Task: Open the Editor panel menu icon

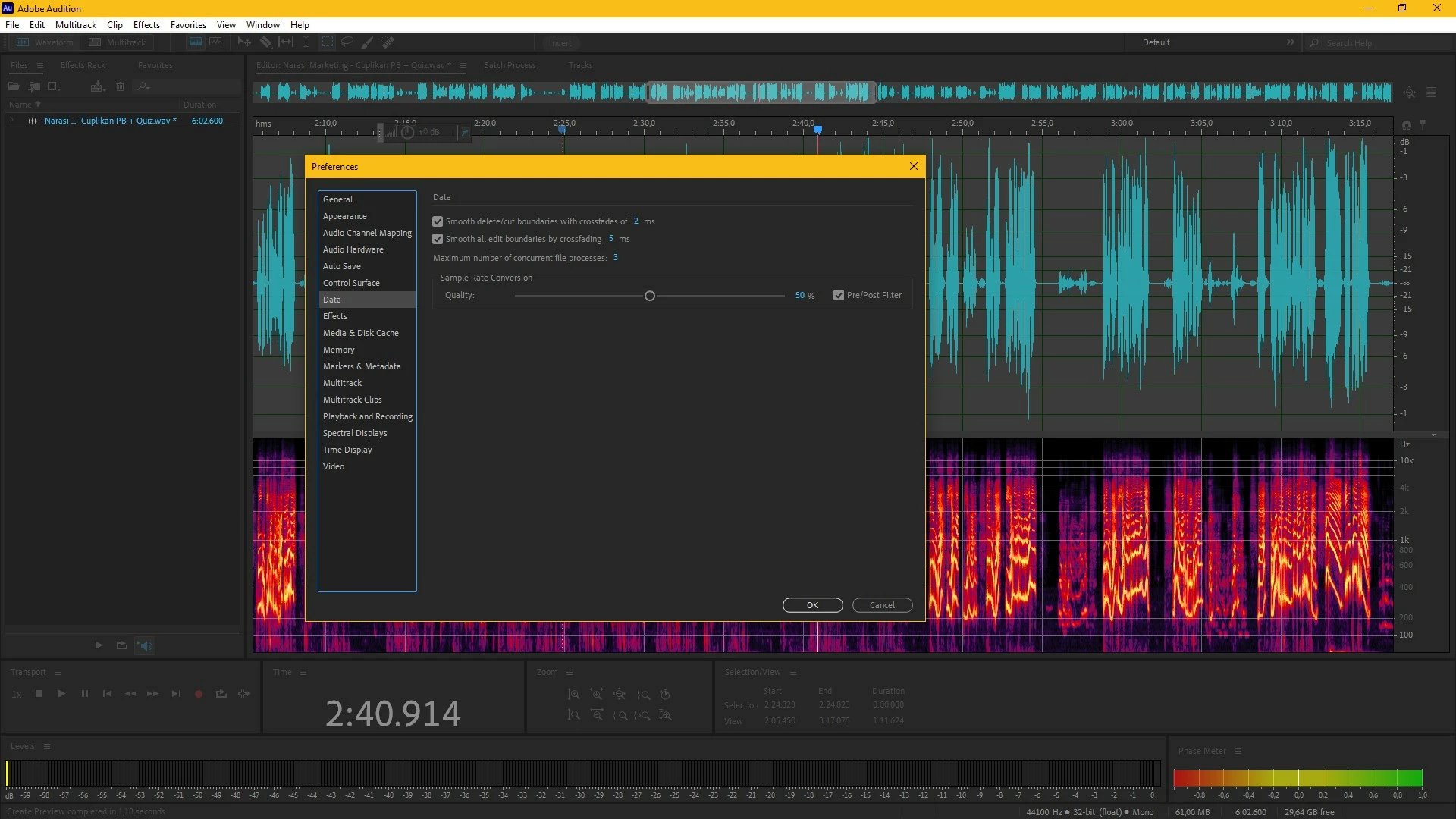Action: click(463, 65)
